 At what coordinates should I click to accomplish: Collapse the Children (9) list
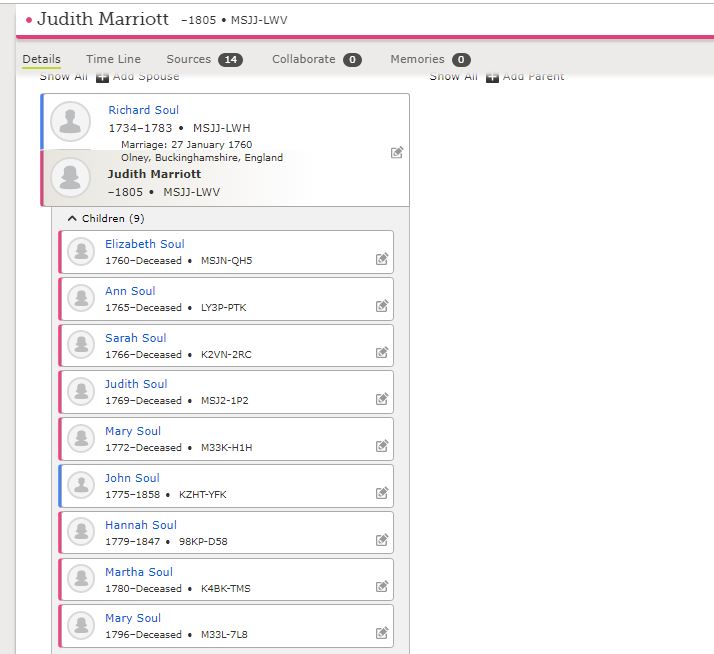[x=106, y=219]
